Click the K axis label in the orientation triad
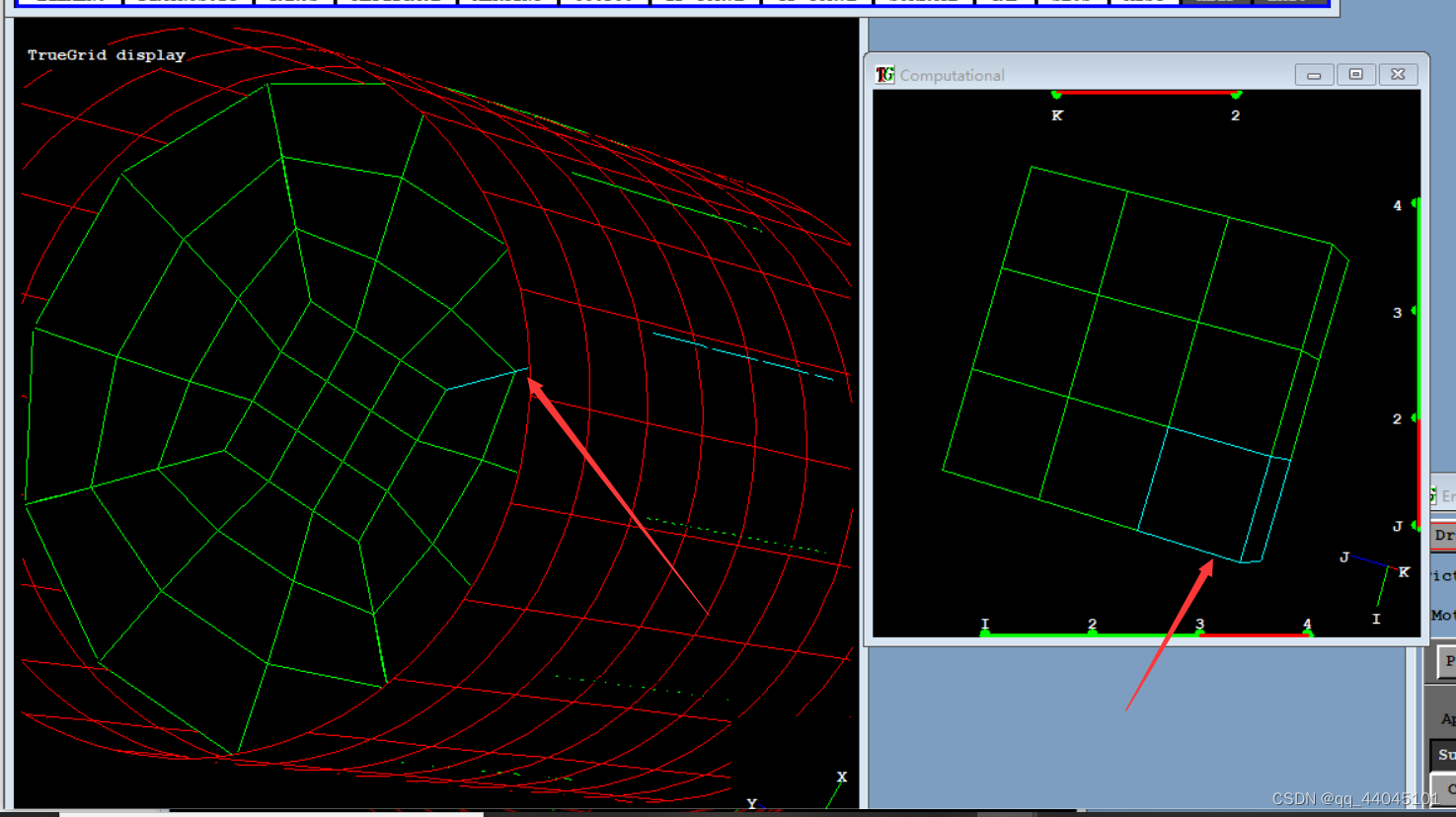The width and height of the screenshot is (1456, 817). 1404,572
